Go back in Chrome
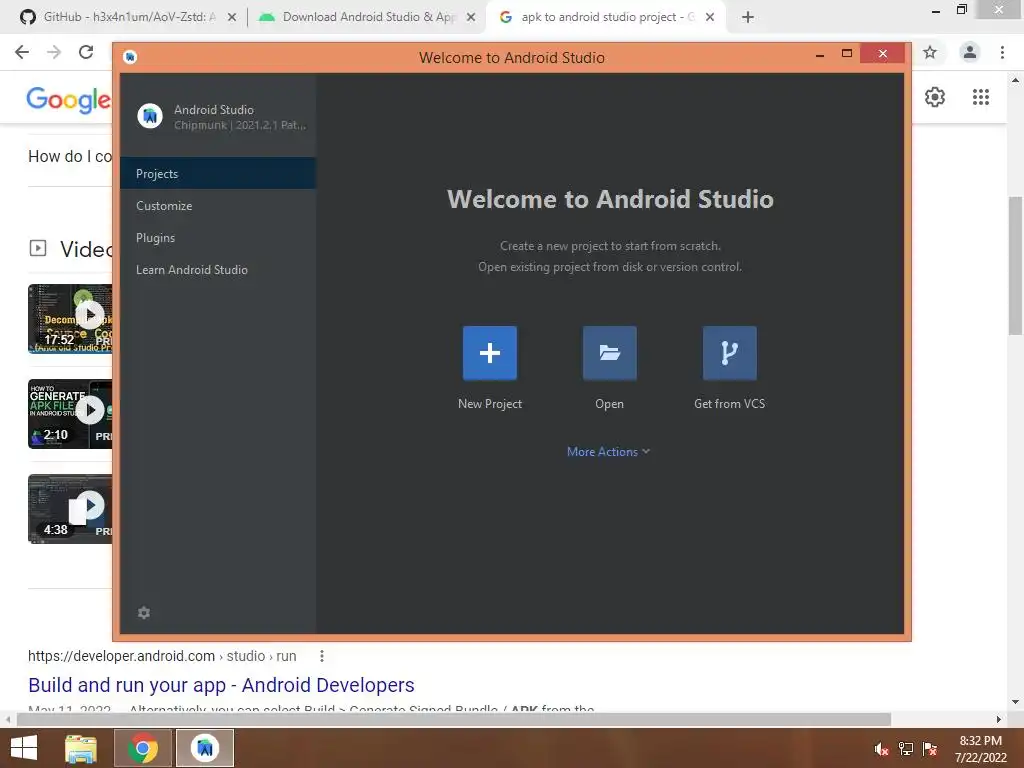This screenshot has width=1024, height=768. coord(22,52)
